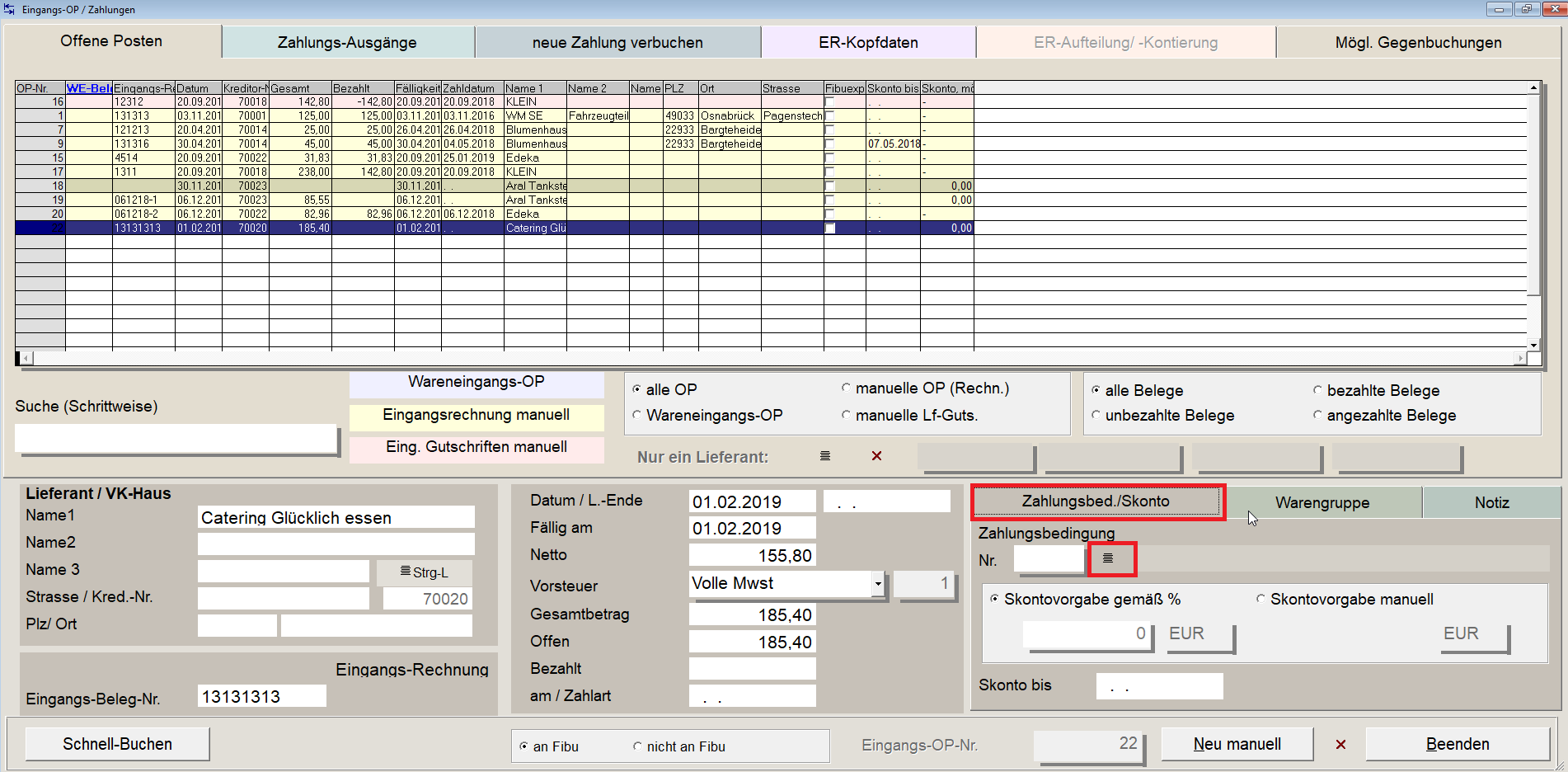Select row with Eingangs-Rechnung 061218-2

tap(495, 214)
